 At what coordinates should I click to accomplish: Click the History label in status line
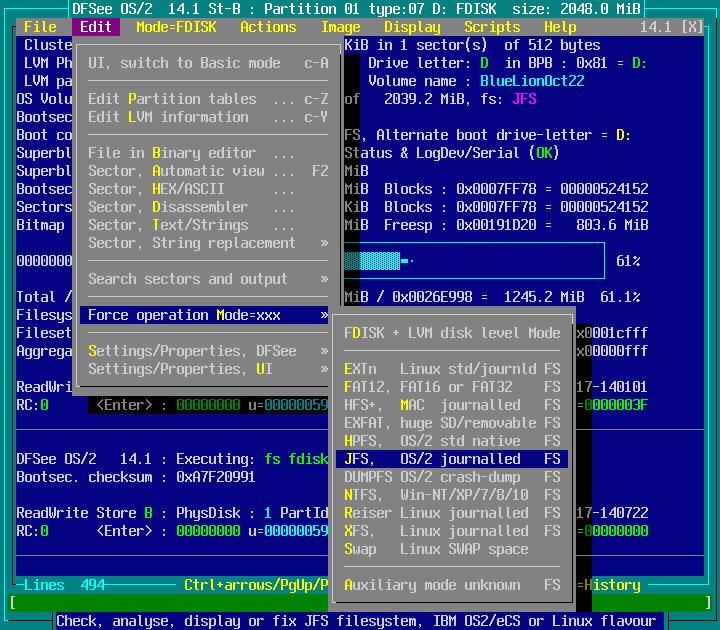612,585
